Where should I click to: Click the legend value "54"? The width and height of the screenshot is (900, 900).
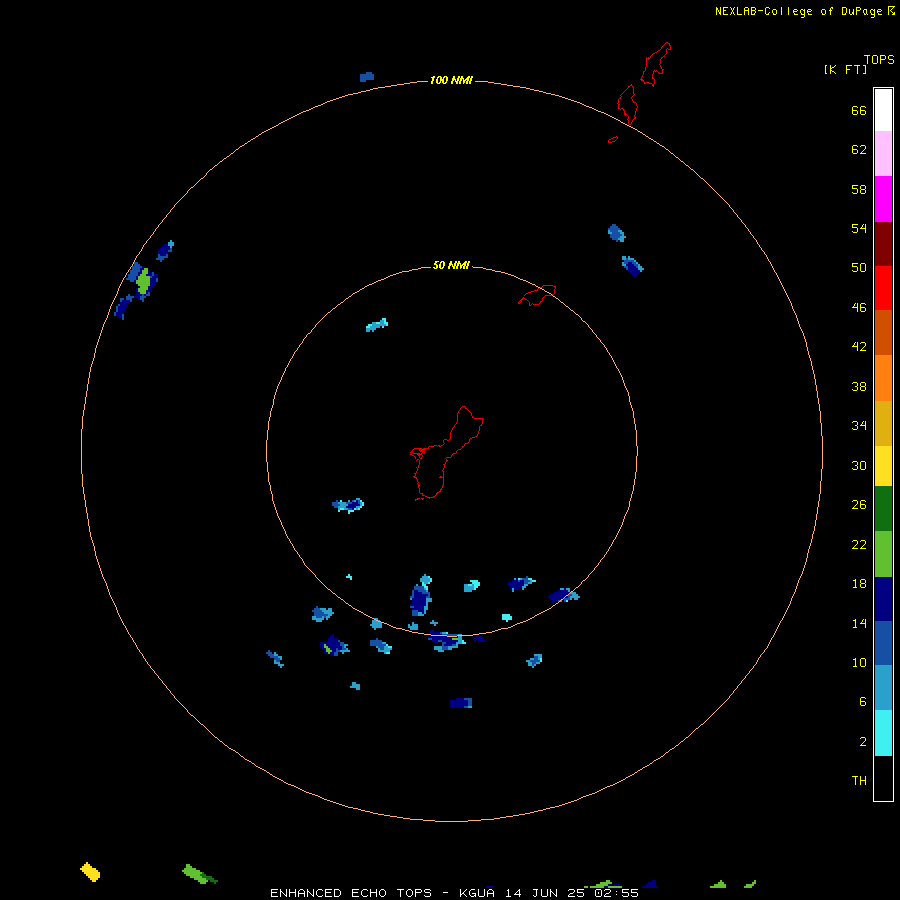pyautogui.click(x=859, y=228)
